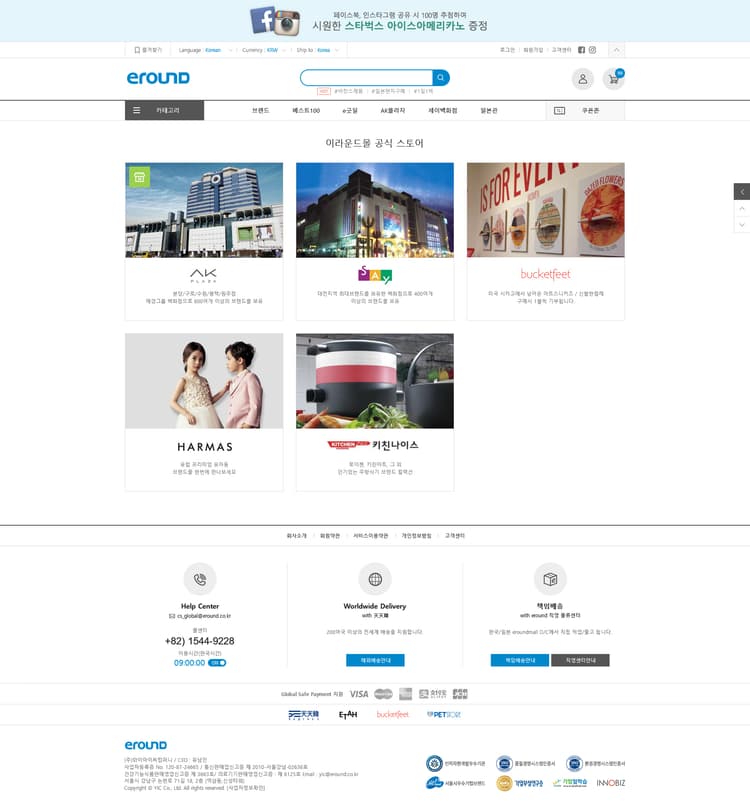Open the Ship to Korea dropdown
This screenshot has width=750, height=808.
click(318, 50)
